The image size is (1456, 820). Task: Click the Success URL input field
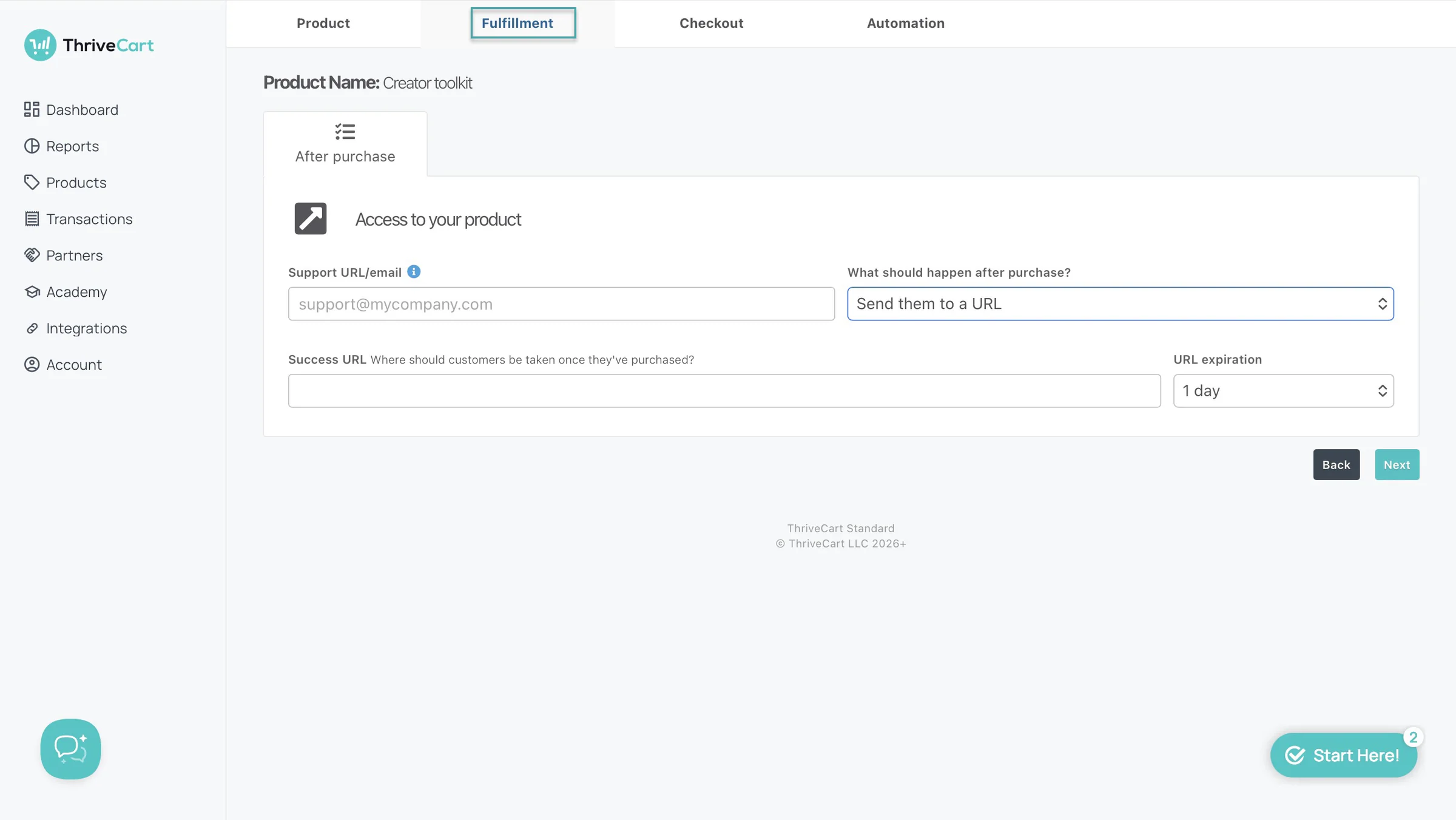pos(724,390)
